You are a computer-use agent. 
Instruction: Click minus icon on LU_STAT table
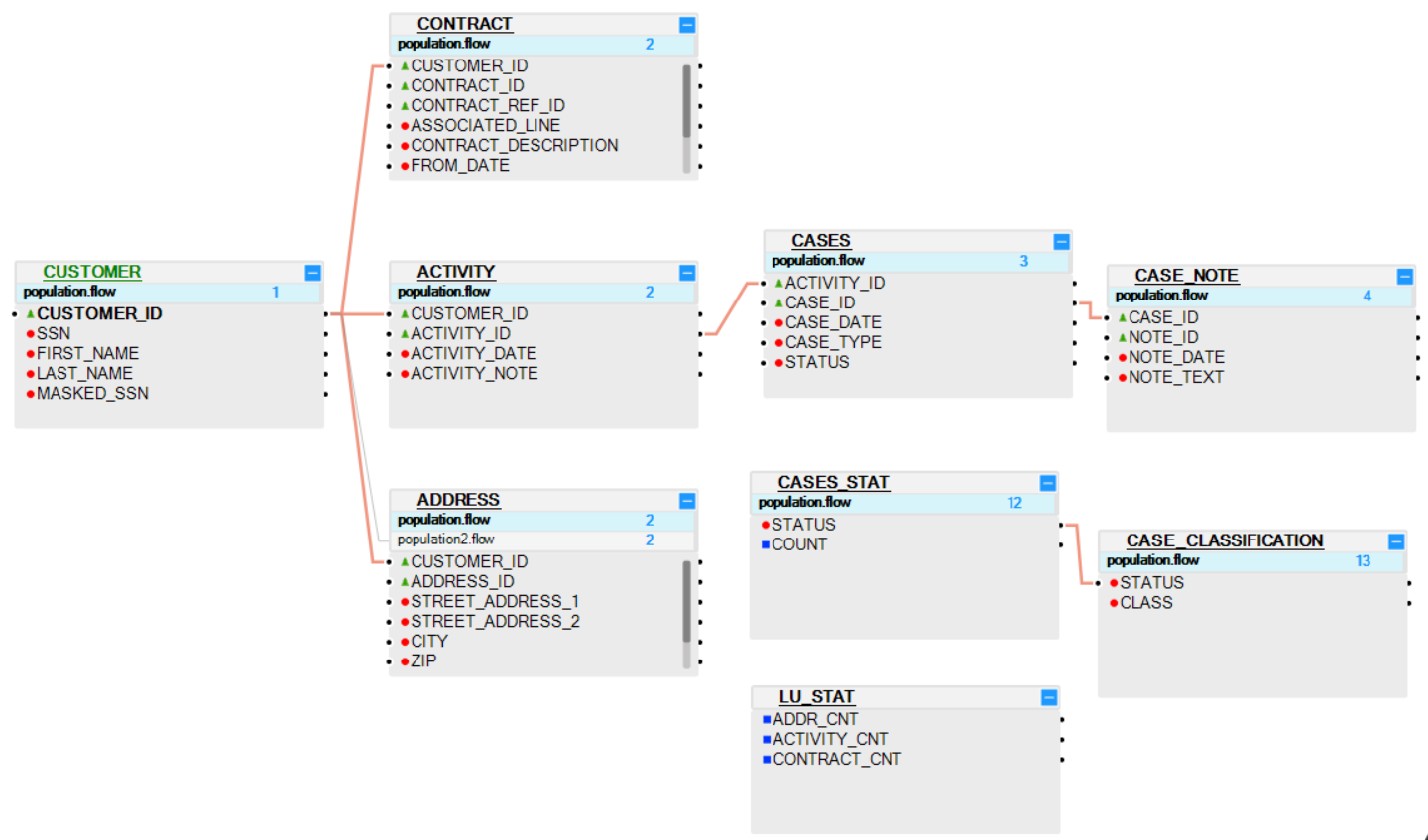(1048, 698)
